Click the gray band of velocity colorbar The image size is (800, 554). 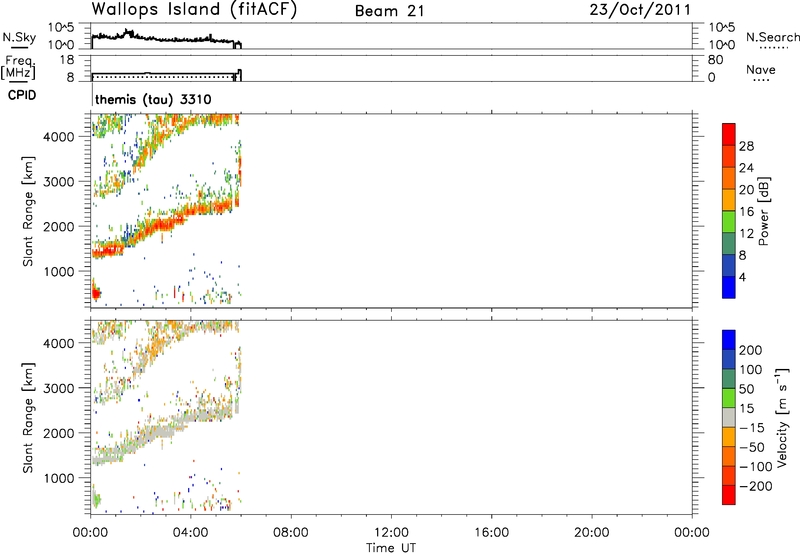(x=729, y=417)
